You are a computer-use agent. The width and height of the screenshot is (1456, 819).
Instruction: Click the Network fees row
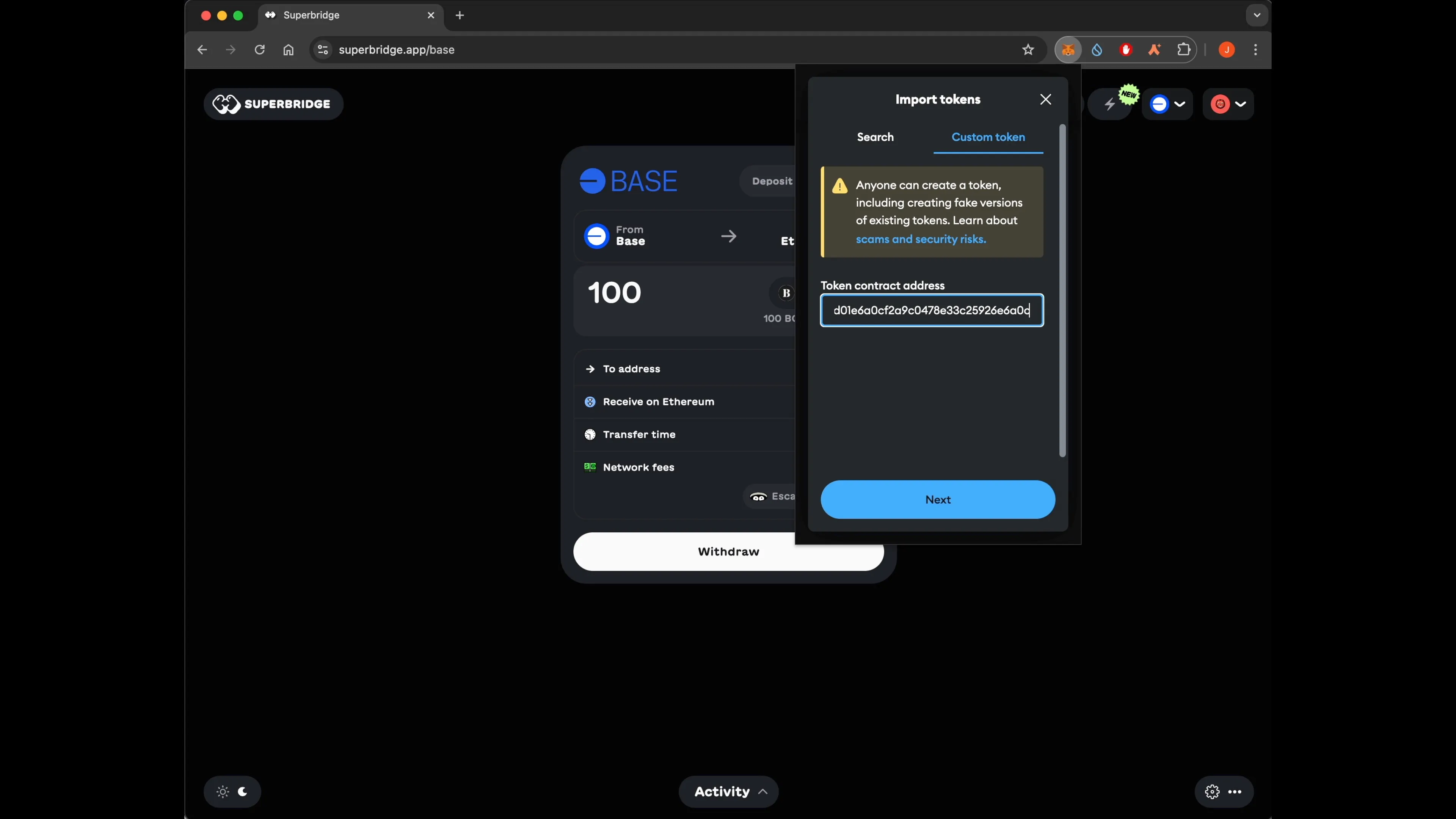point(684,468)
